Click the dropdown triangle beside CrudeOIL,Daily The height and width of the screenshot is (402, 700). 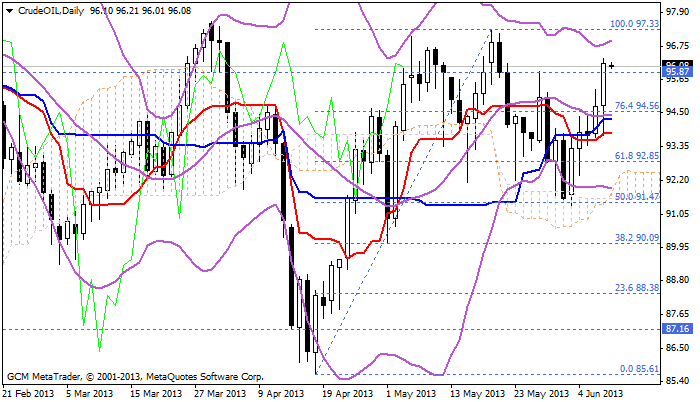click(x=7, y=9)
